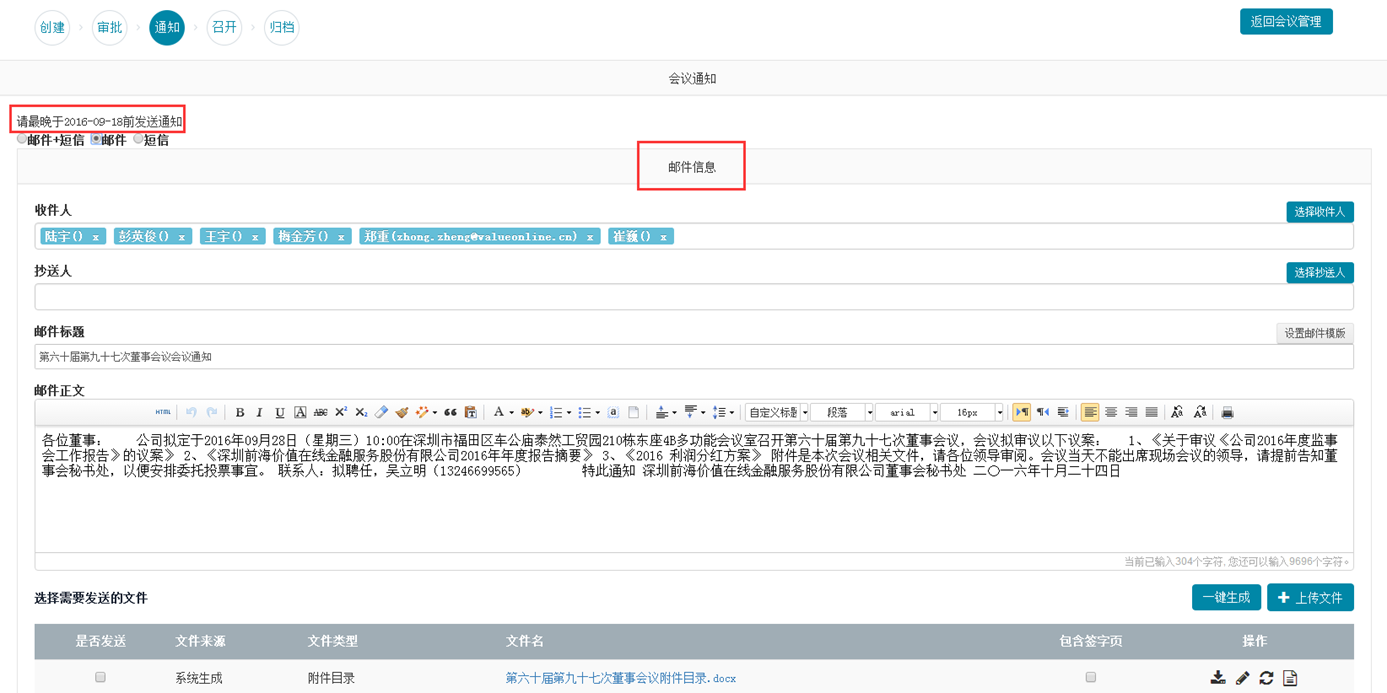Image resolution: width=1387 pixels, height=693 pixels.
Task: Align email body text left
Action: point(1090,412)
